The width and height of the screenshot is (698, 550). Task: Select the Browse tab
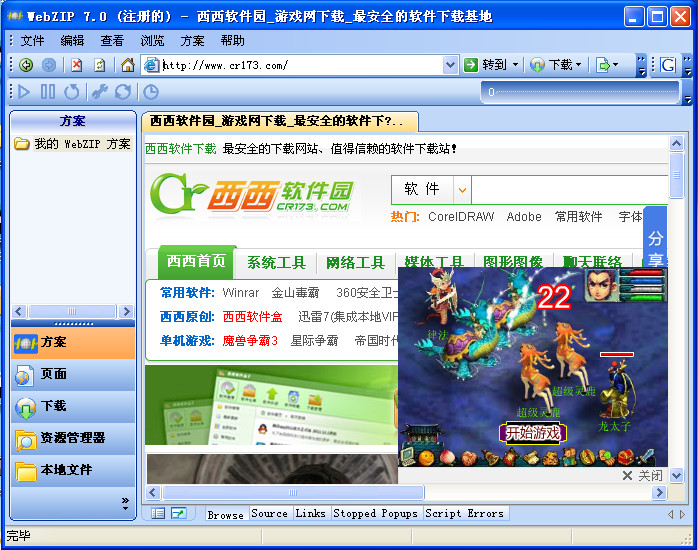[226, 514]
